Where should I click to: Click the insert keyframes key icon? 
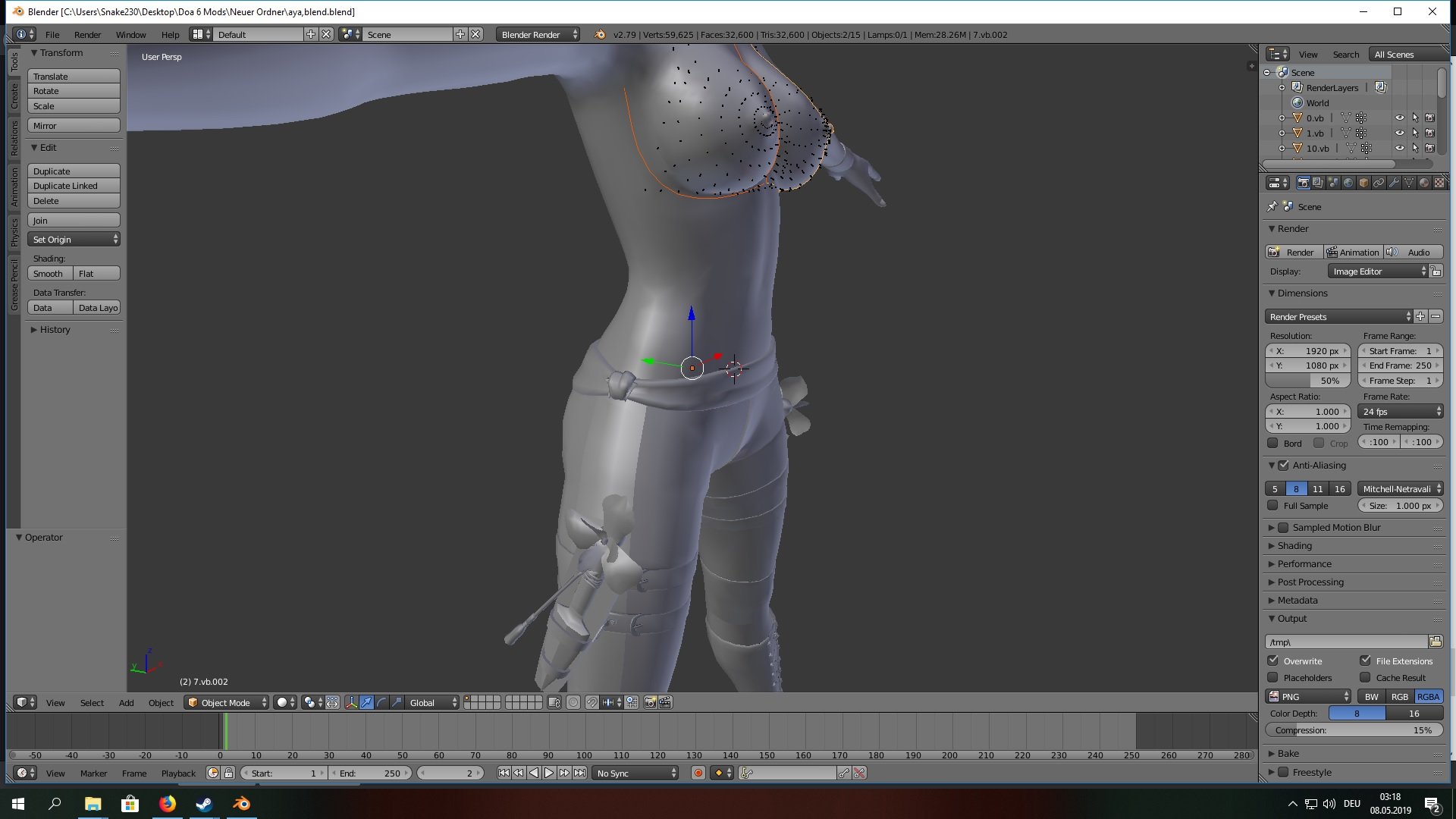coord(844,773)
